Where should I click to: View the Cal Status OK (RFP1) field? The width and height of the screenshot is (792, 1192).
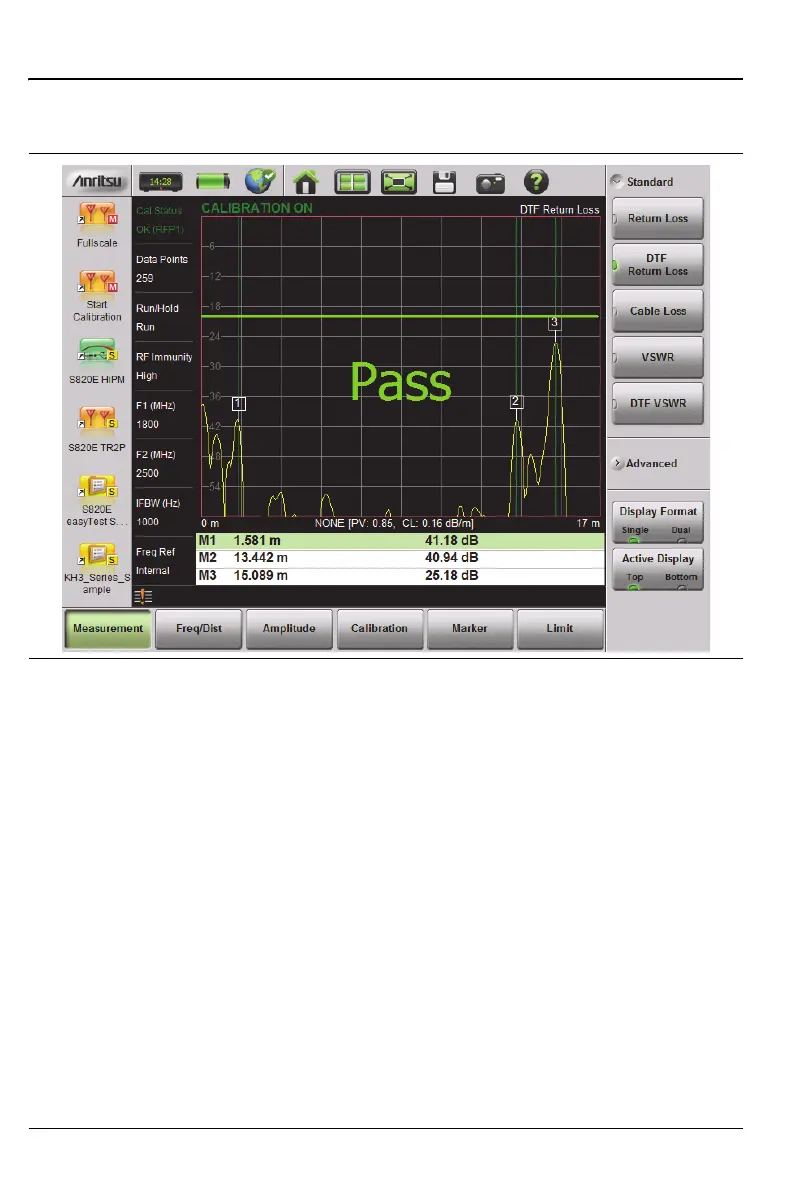pyautogui.click(x=163, y=220)
